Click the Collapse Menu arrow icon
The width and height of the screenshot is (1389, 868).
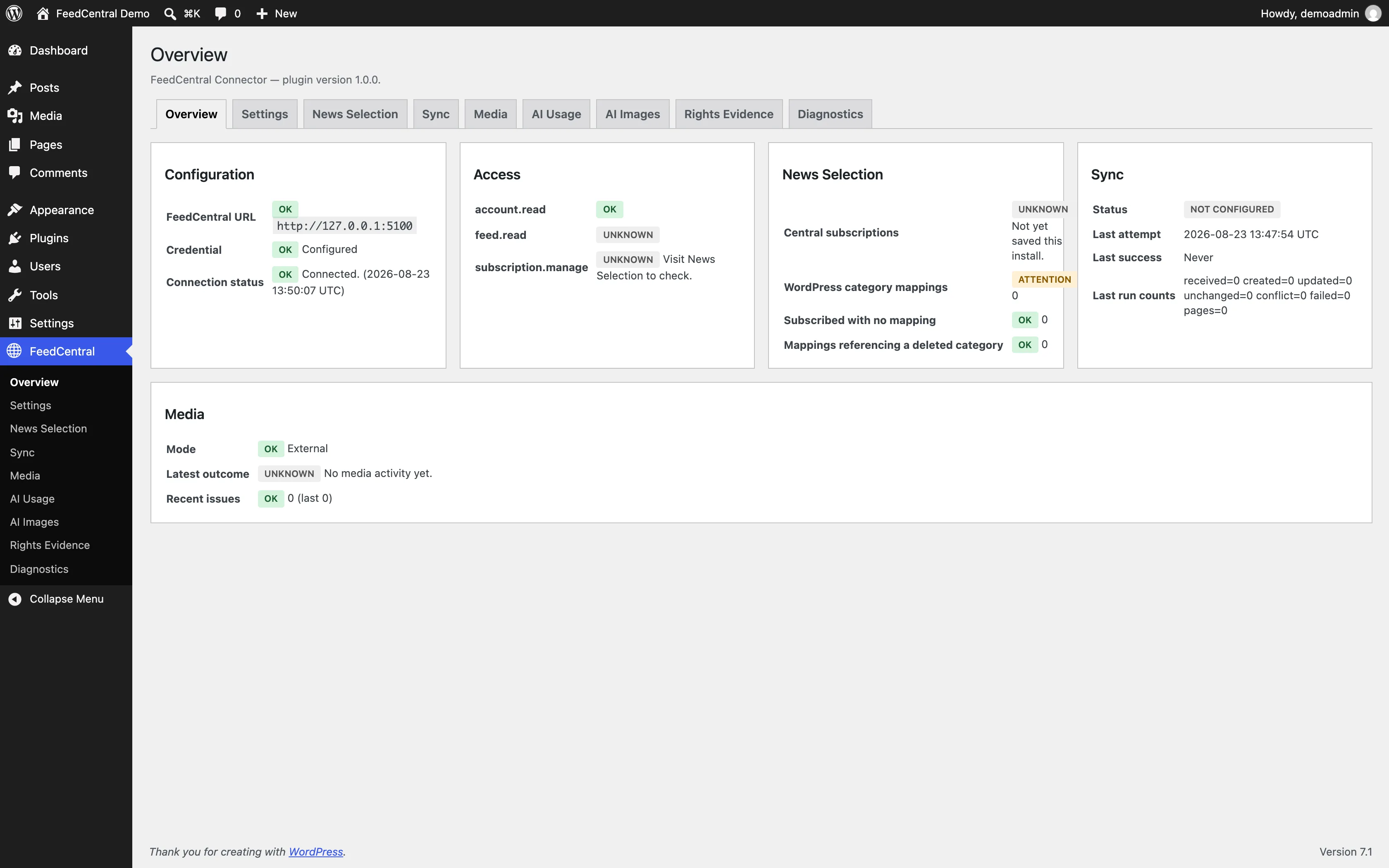pyautogui.click(x=15, y=599)
